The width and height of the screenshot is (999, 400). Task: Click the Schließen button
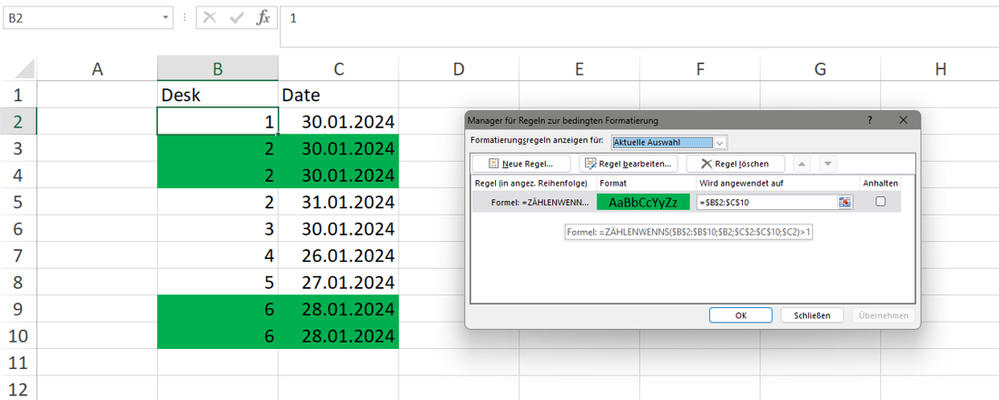pos(813,315)
